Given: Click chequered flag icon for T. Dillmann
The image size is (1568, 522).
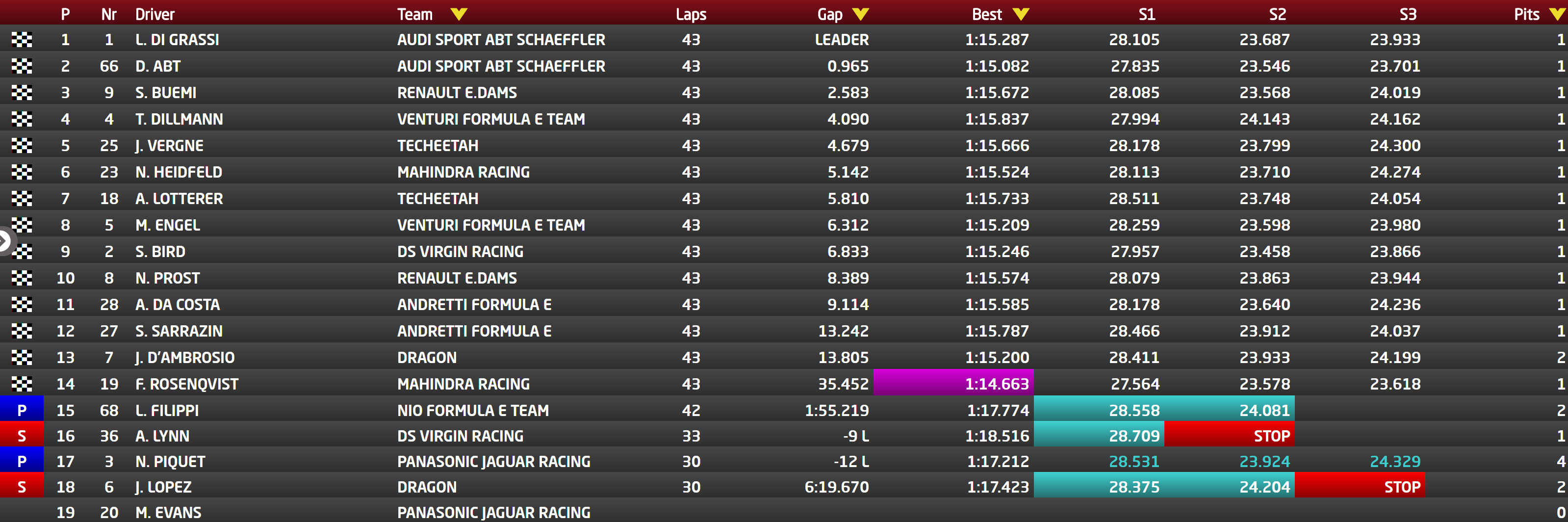Looking at the screenshot, I should (x=22, y=119).
